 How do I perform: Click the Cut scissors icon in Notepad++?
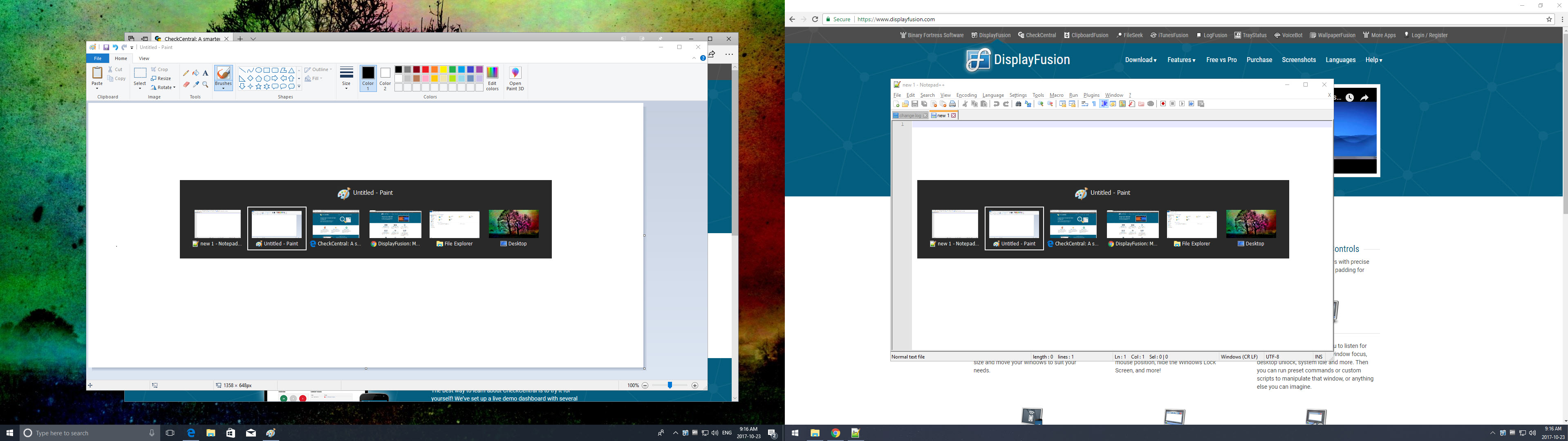coord(965,104)
